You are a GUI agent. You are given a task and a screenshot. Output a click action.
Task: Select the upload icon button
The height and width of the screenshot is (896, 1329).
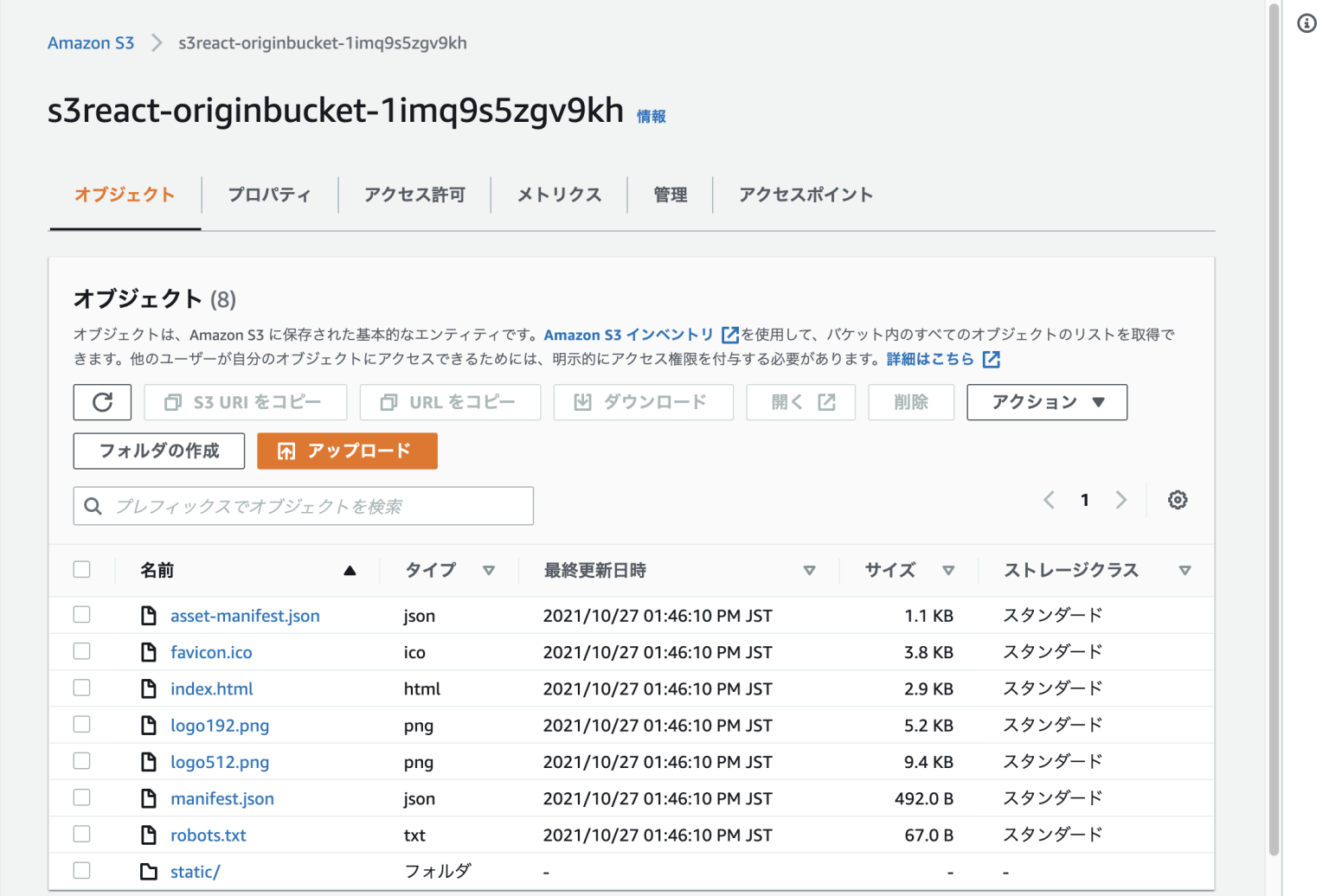click(x=286, y=451)
